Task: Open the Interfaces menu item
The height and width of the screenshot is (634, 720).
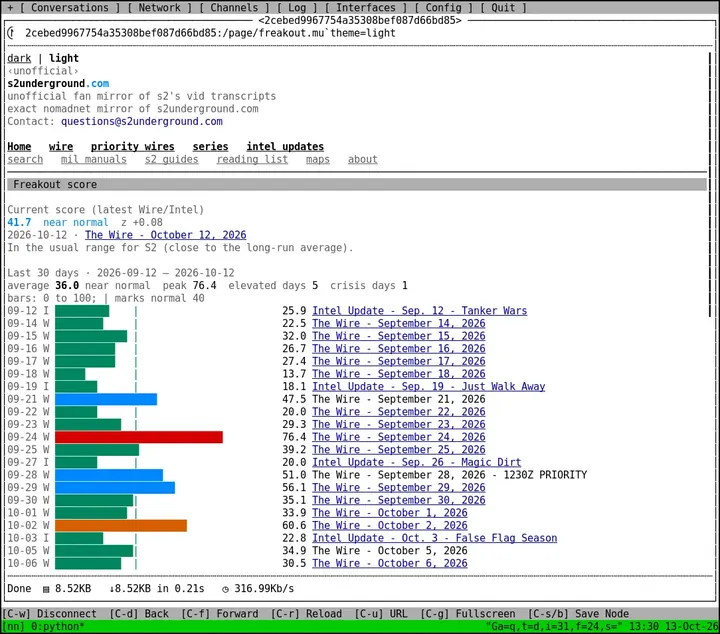Action: tap(366, 7)
